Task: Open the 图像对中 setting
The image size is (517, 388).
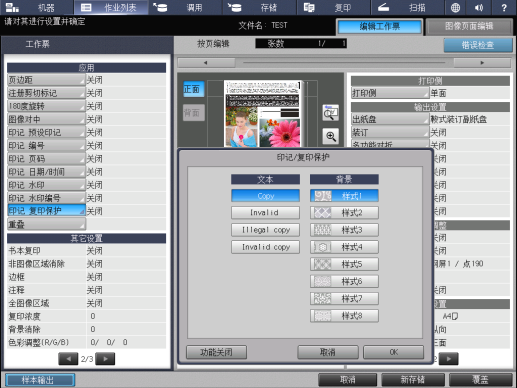Action: point(46,119)
